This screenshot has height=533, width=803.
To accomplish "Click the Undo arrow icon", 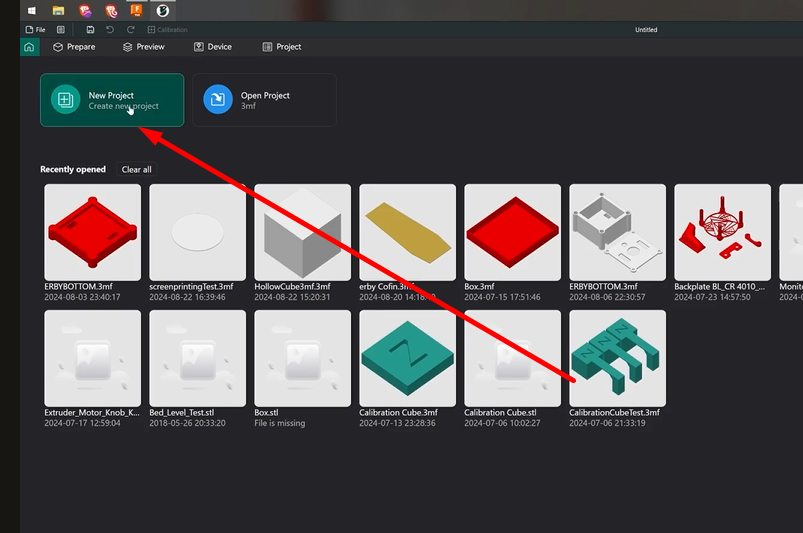I will (110, 30).
